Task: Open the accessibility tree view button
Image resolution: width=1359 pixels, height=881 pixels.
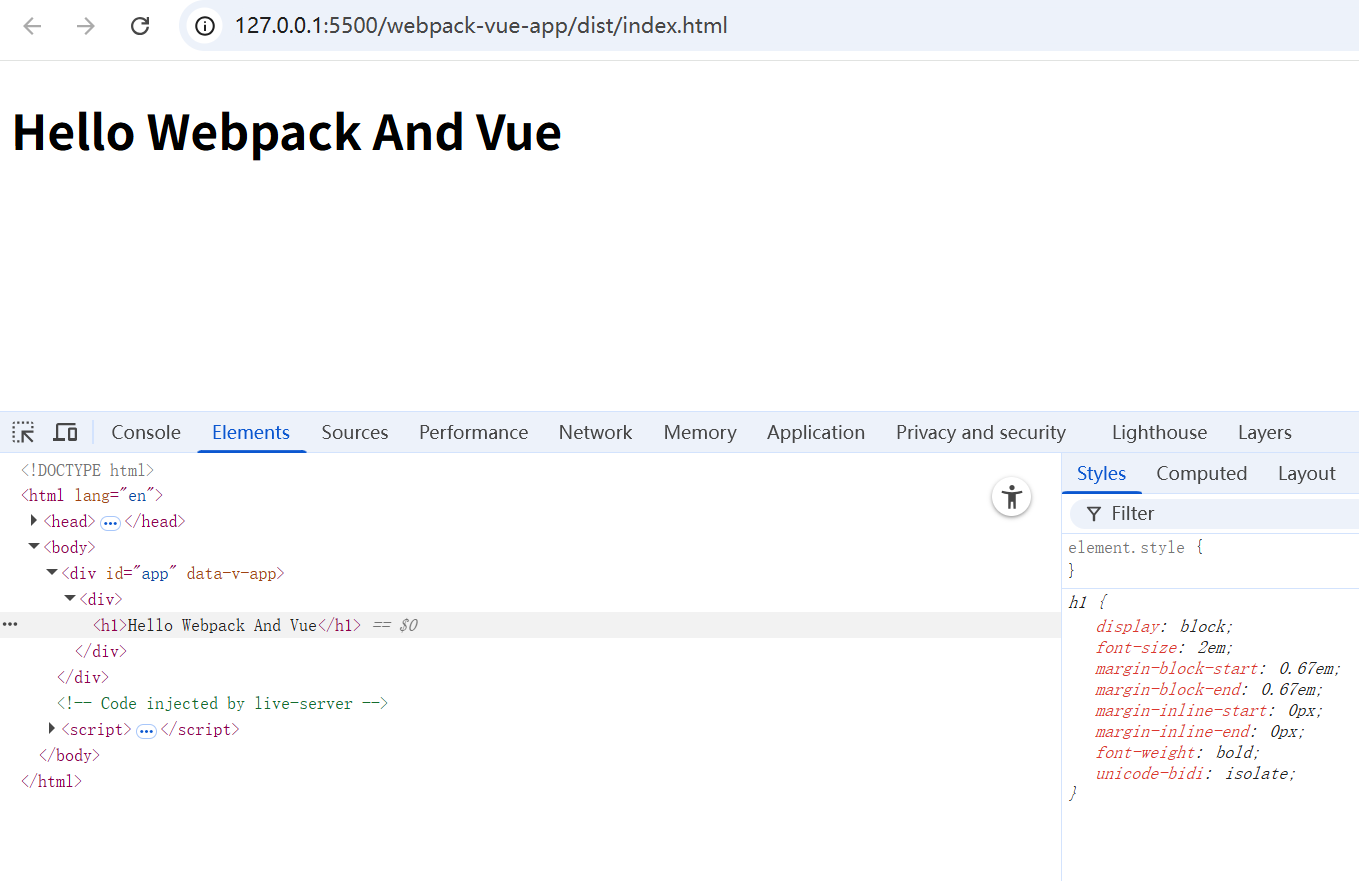Action: (1011, 497)
